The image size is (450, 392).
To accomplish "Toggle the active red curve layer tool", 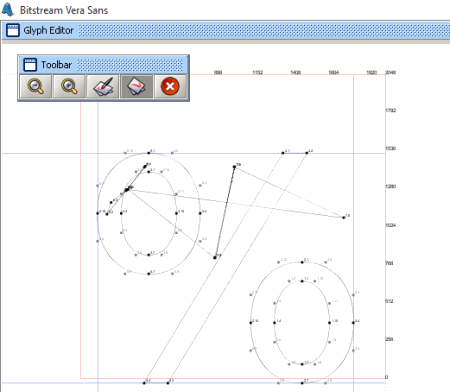I will [x=137, y=86].
